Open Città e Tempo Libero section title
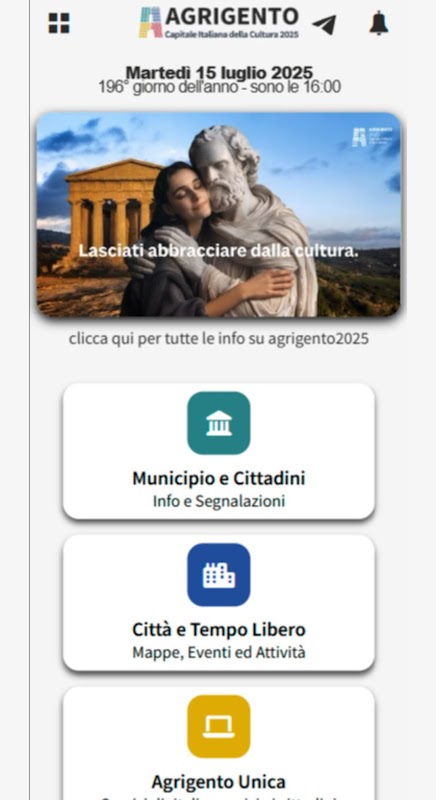The width and height of the screenshot is (436, 800). click(219, 630)
